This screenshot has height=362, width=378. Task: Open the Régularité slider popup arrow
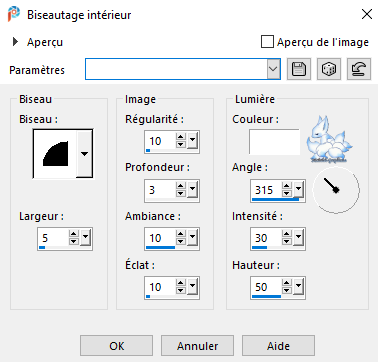(x=192, y=140)
